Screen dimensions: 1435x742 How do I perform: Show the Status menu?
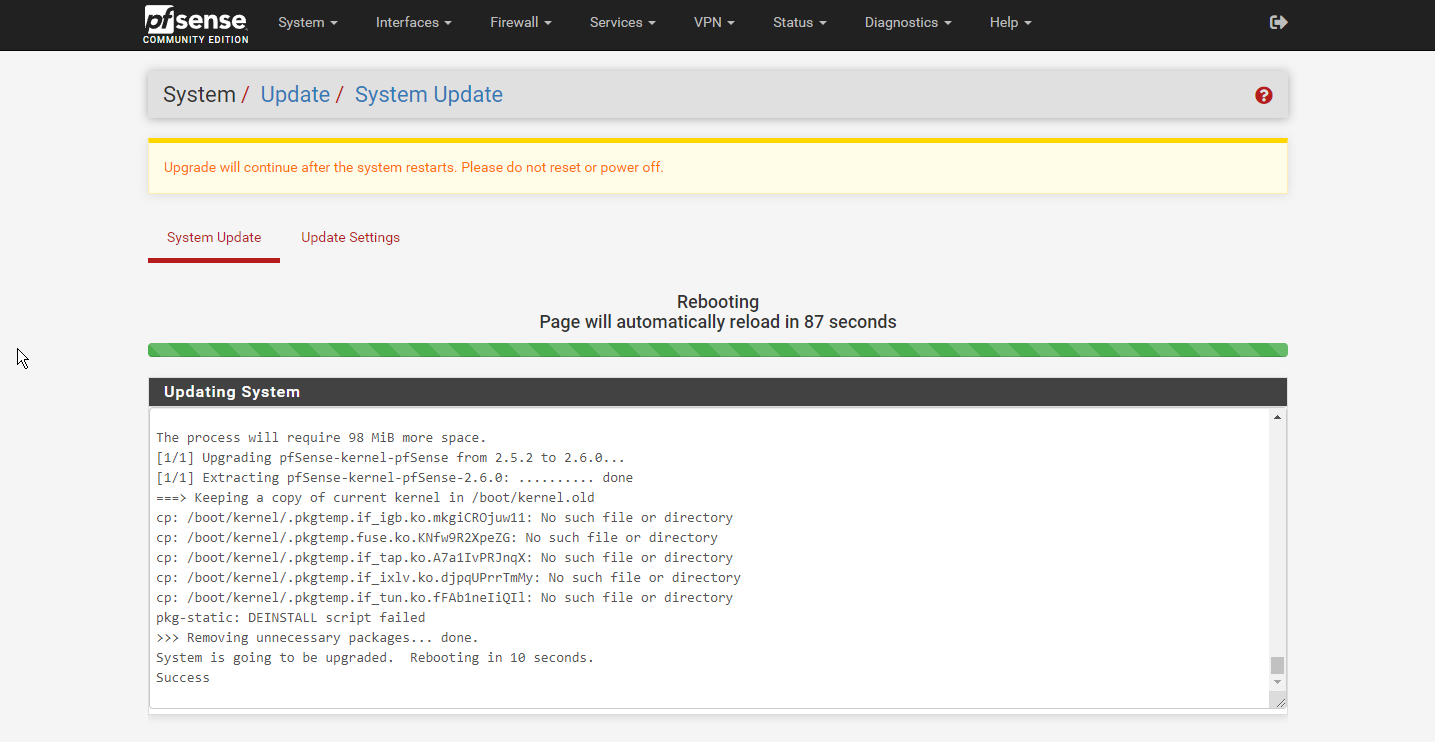pos(799,22)
